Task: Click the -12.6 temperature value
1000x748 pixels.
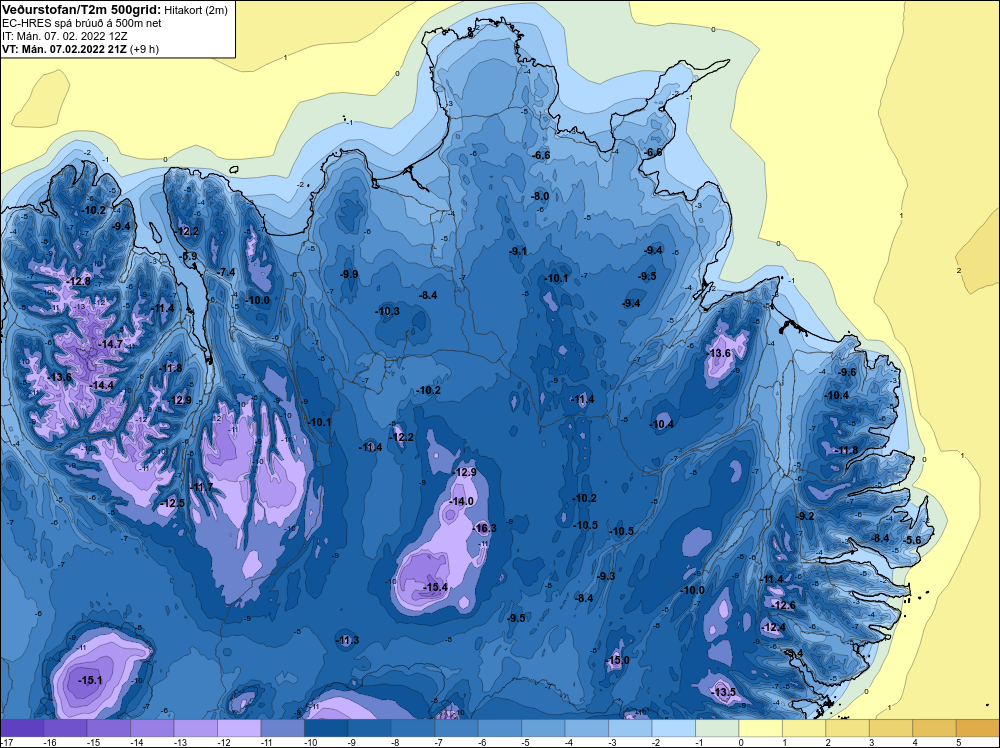Action: tap(783, 605)
